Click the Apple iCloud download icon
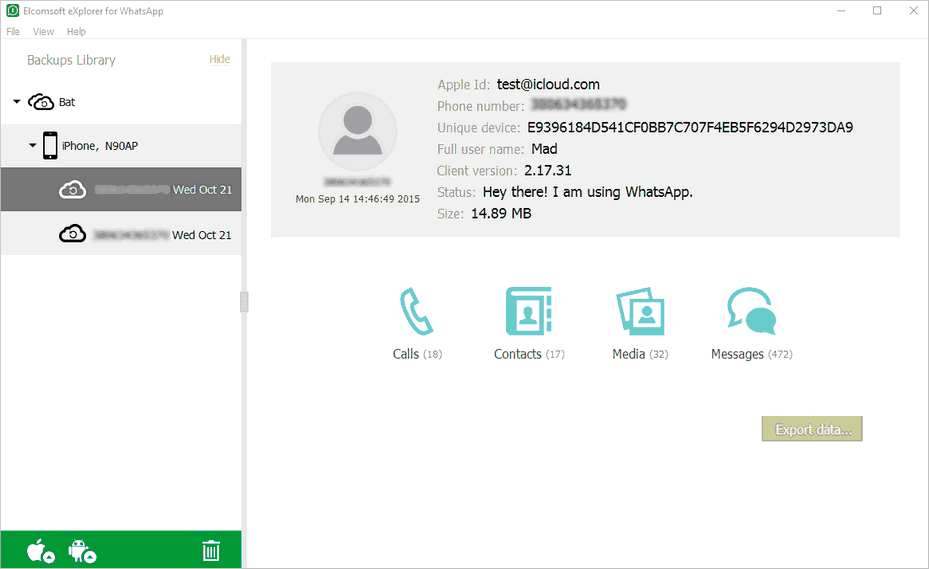929x569 pixels. pos(41,551)
